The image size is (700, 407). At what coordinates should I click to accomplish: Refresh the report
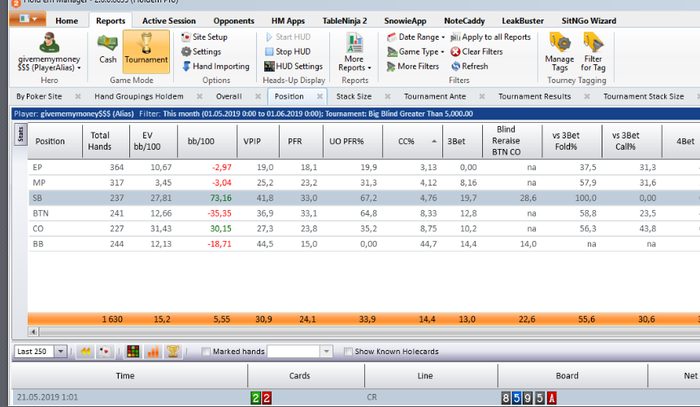469,66
